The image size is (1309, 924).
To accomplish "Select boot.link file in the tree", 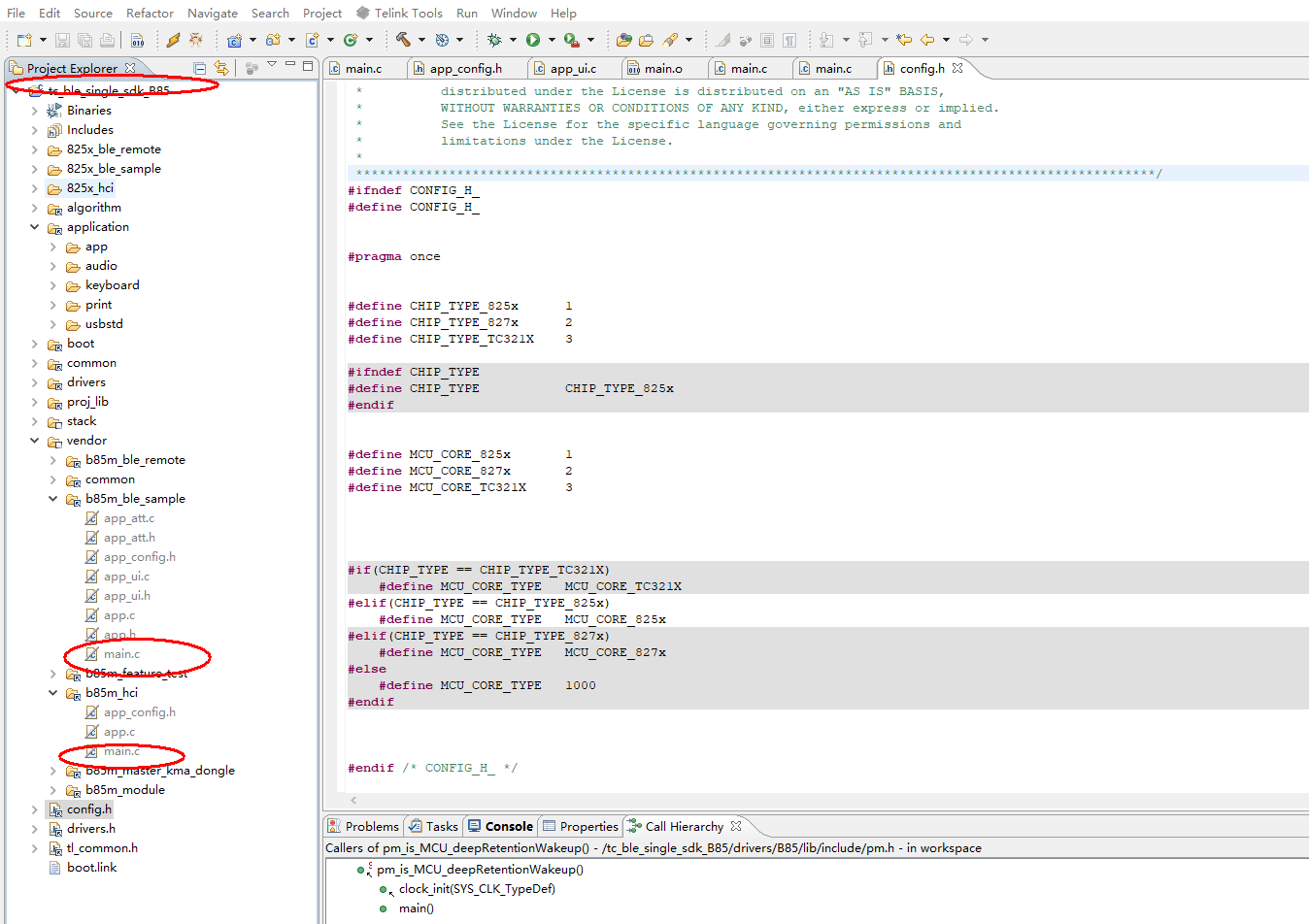I will (91, 868).
